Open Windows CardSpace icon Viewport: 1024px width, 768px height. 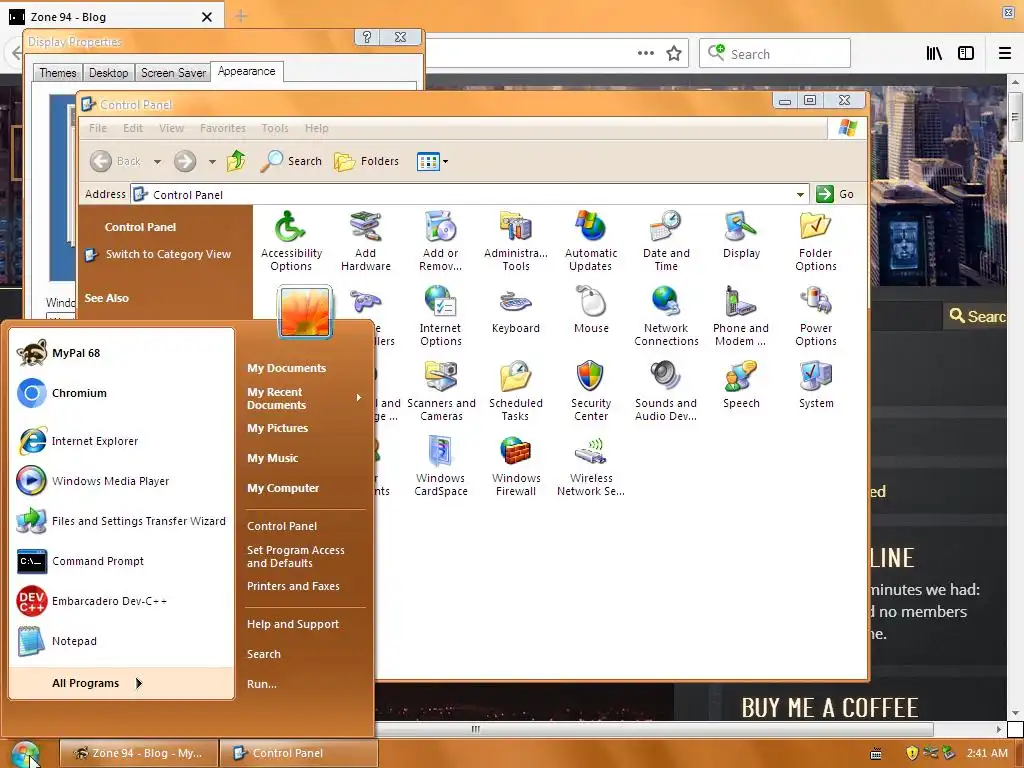(441, 466)
